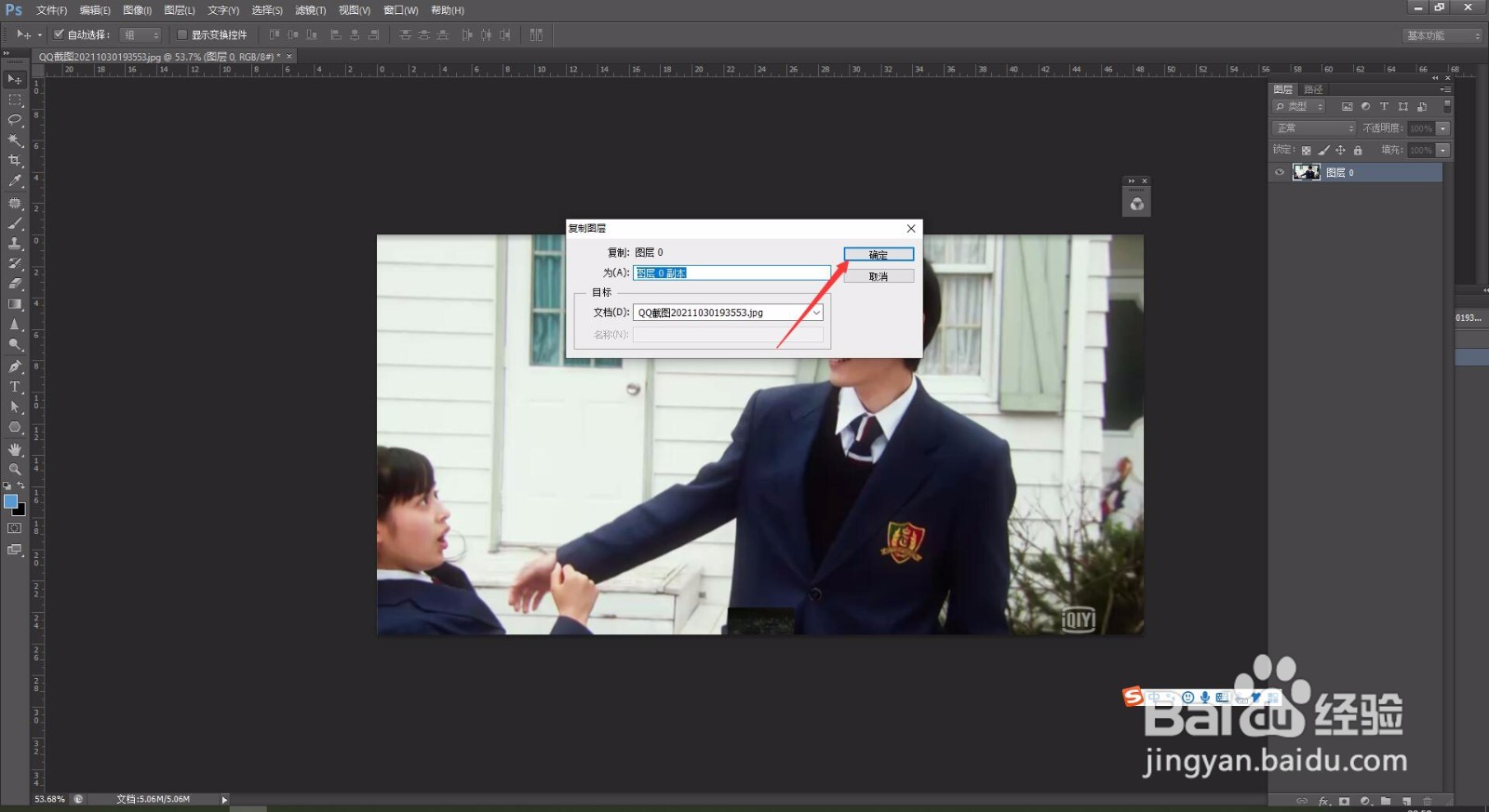Open the Fill slider dropdown arrow

coord(1442,150)
